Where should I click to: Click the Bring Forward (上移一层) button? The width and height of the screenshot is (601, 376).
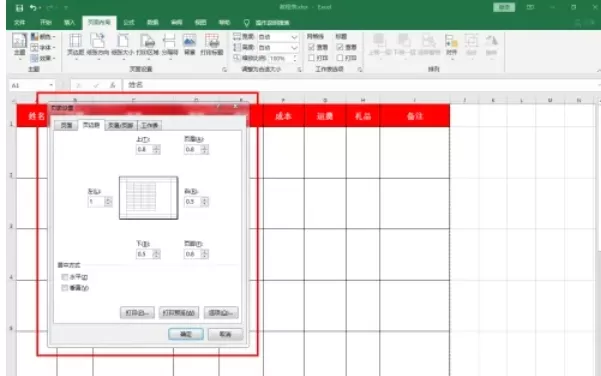pos(380,45)
